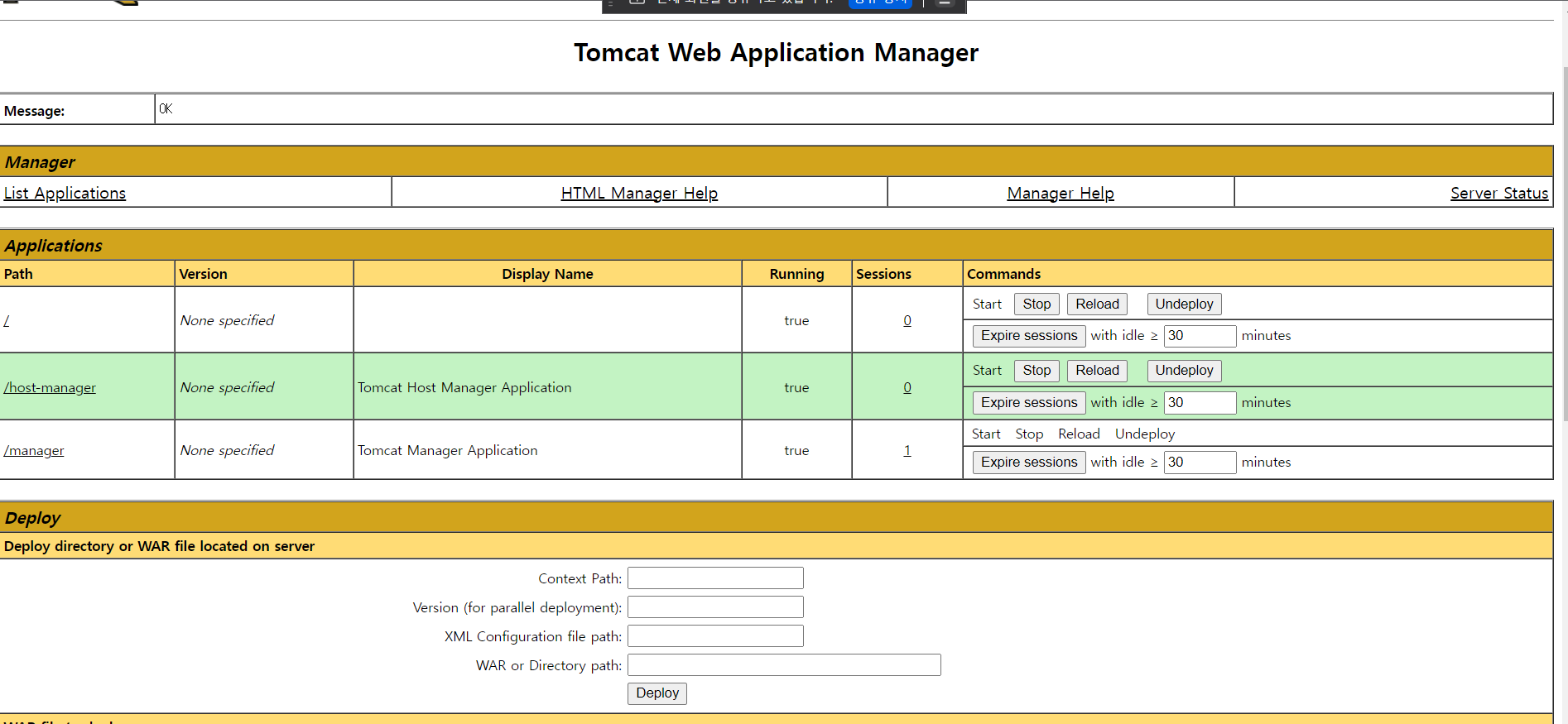Click the Version column header
The height and width of the screenshot is (724, 1568).
pyautogui.click(x=203, y=274)
